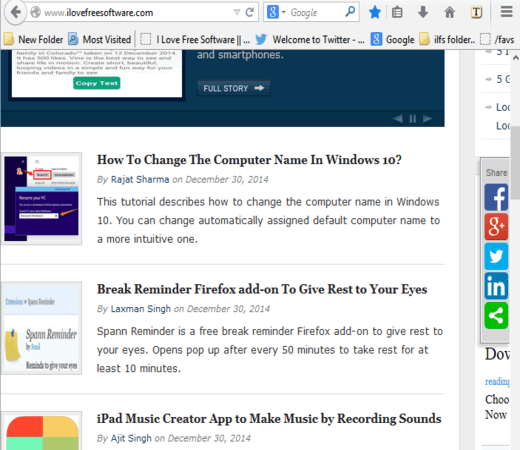Share on Twitter via sidebar icon
The height and width of the screenshot is (450, 520).
tap(496, 256)
